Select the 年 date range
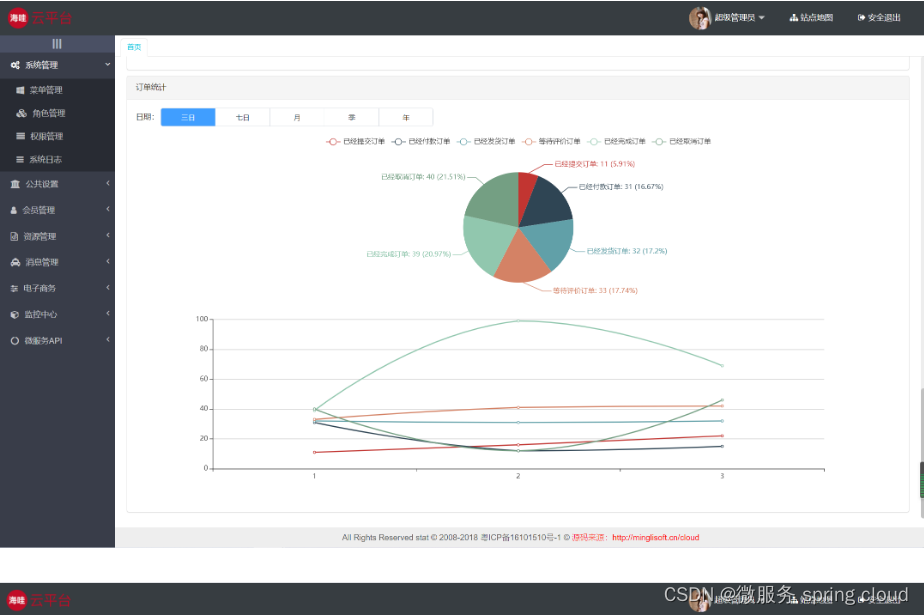The width and height of the screenshot is (924, 615). click(406, 117)
